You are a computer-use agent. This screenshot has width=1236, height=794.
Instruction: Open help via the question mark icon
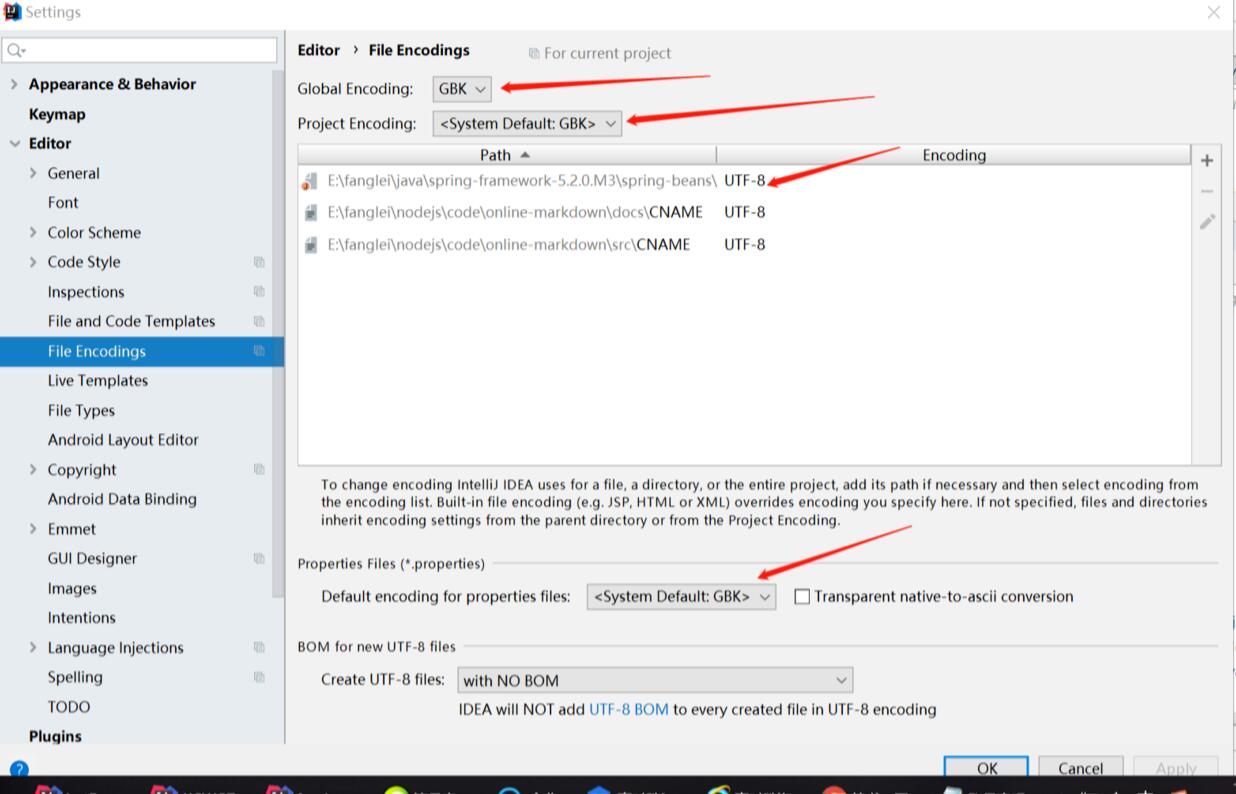point(18,770)
